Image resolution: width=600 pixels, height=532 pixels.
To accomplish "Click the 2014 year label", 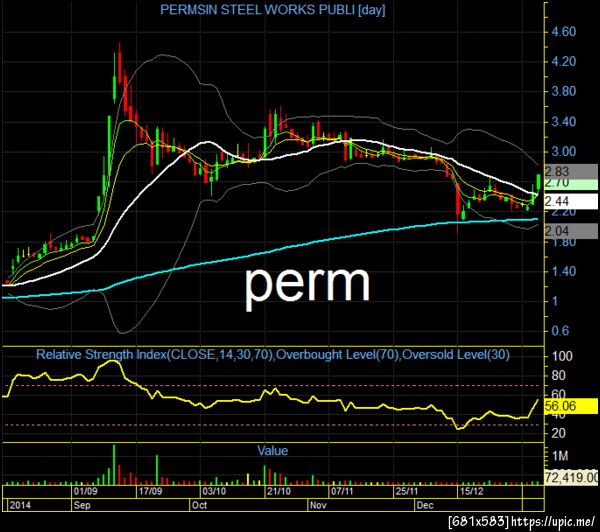I will [x=20, y=505].
